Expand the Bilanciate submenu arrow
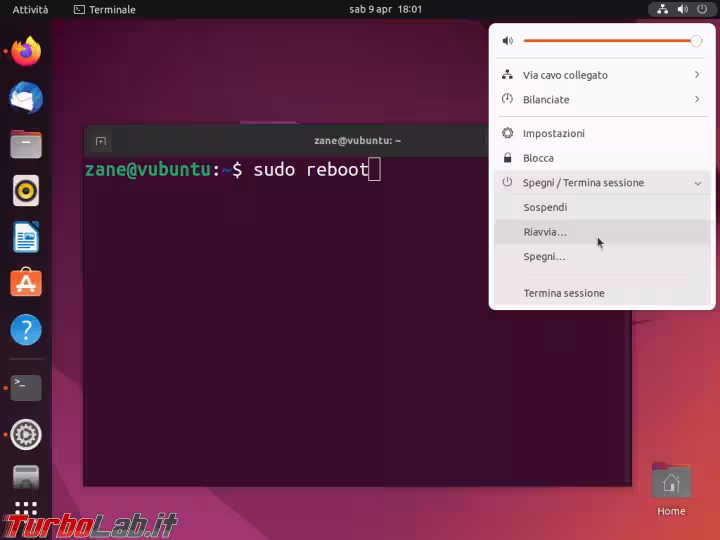The height and width of the screenshot is (540, 720). point(697,99)
